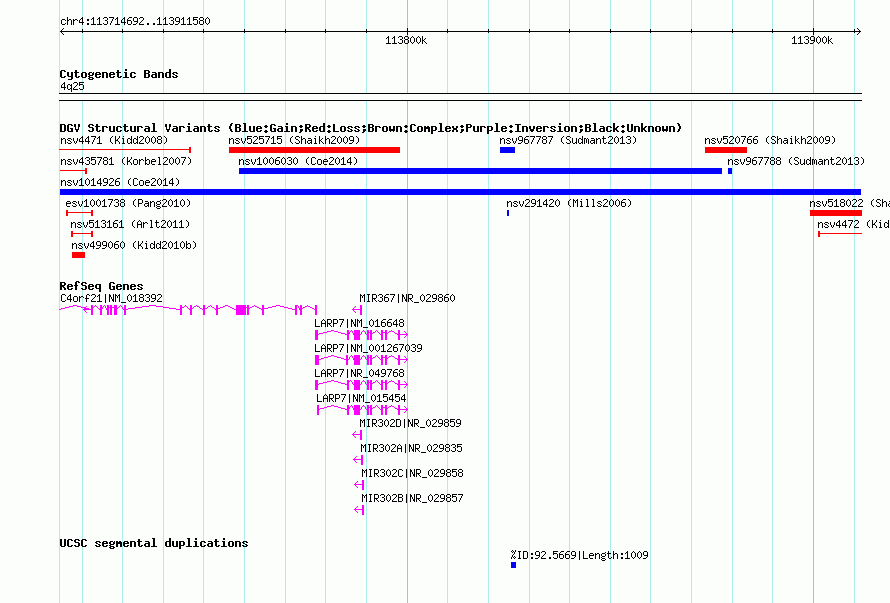
Task: Click the label nsv1006030 (Coe2014)
Action: coord(298,161)
